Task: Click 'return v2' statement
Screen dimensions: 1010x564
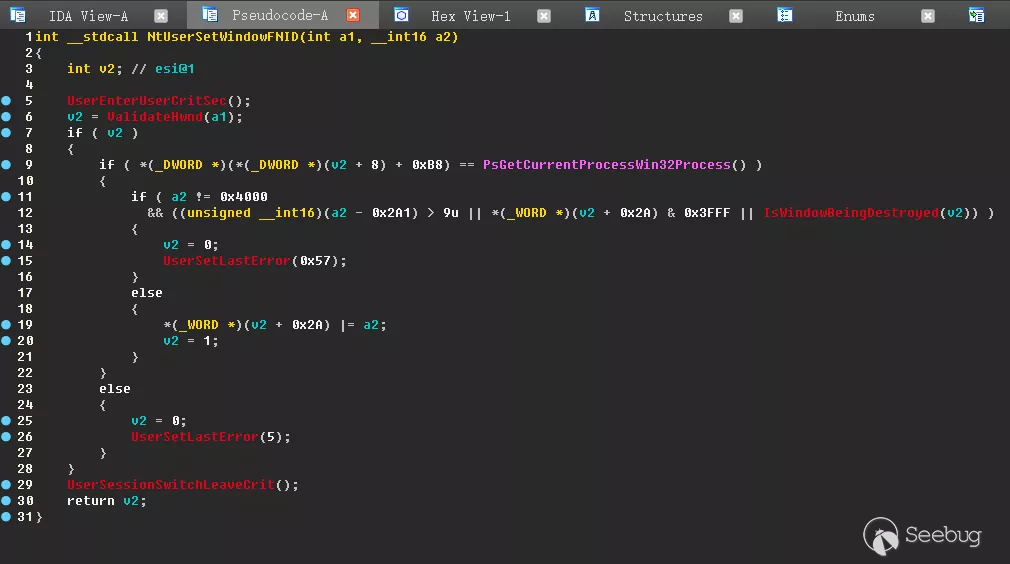Action: pyautogui.click(x=106, y=500)
